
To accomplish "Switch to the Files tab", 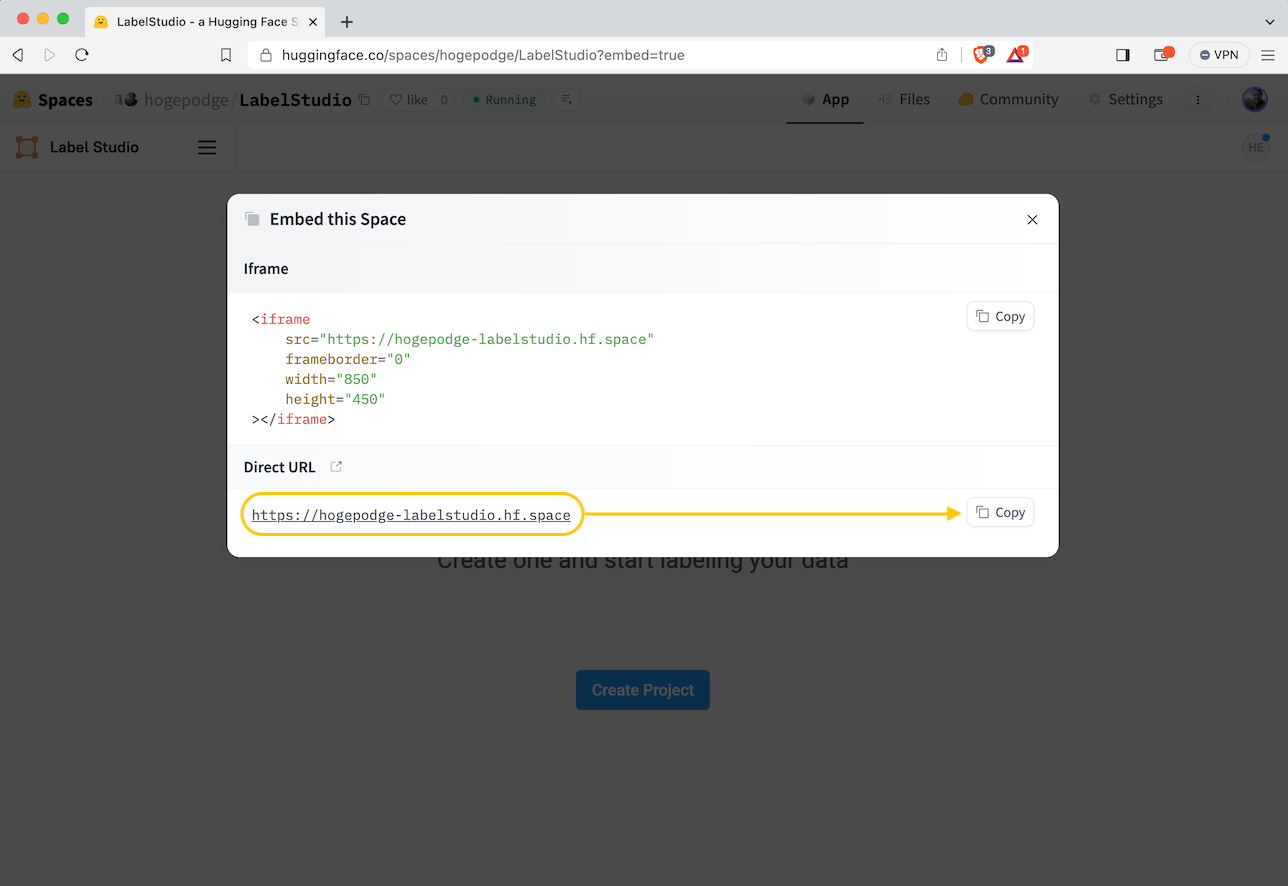I will pos(904,100).
